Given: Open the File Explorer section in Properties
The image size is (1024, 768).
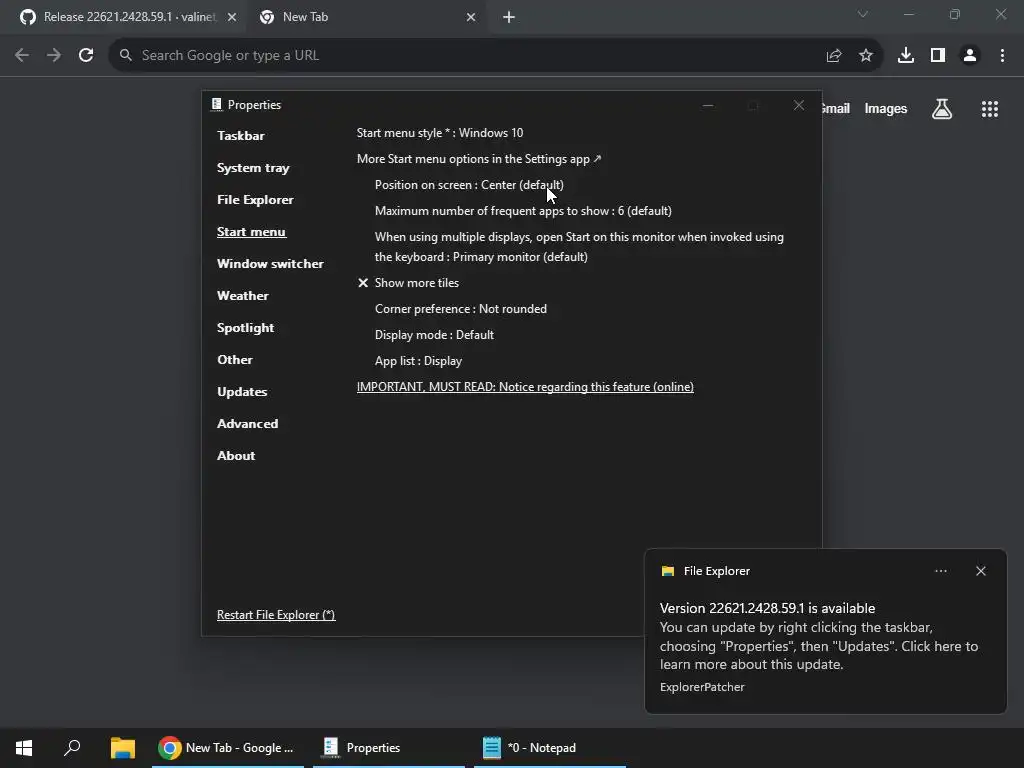Looking at the screenshot, I should click(255, 200).
